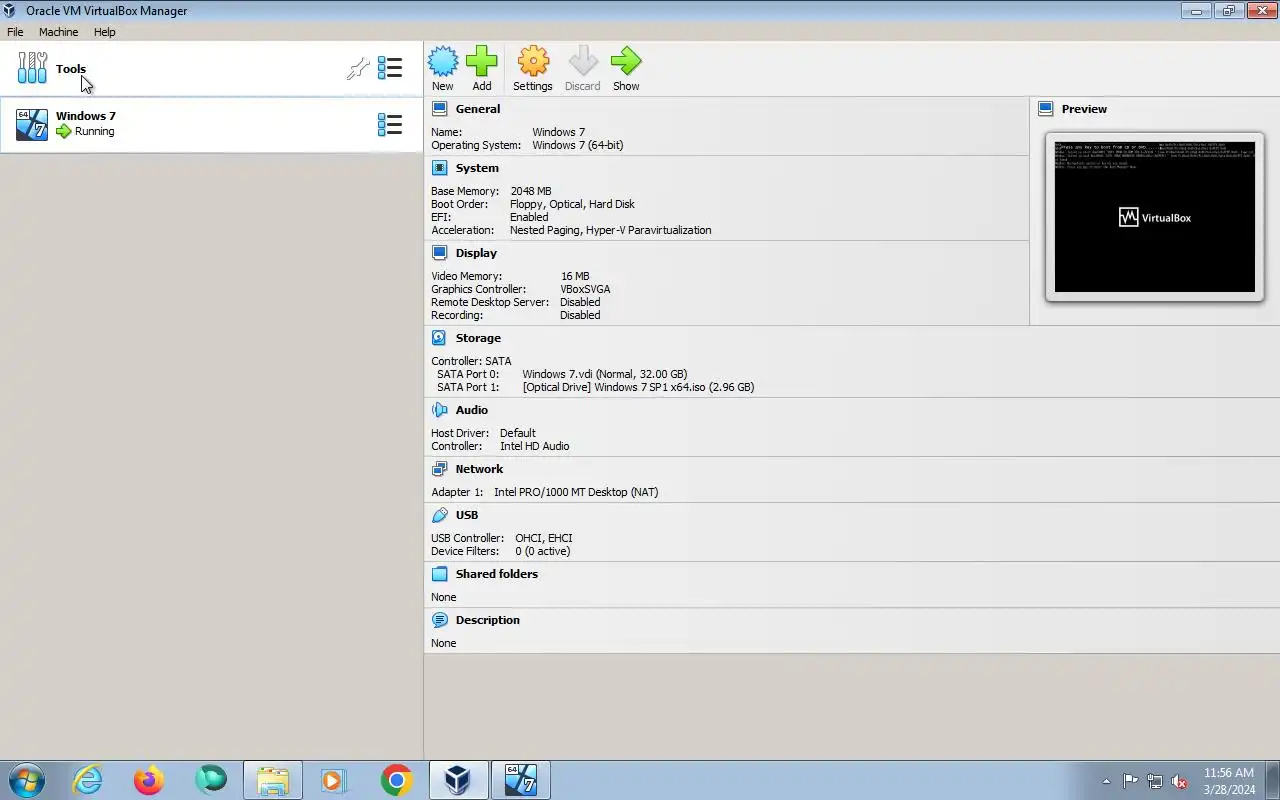The width and height of the screenshot is (1280, 800).
Task: Click the VM preview thumbnail
Action: [x=1155, y=217]
